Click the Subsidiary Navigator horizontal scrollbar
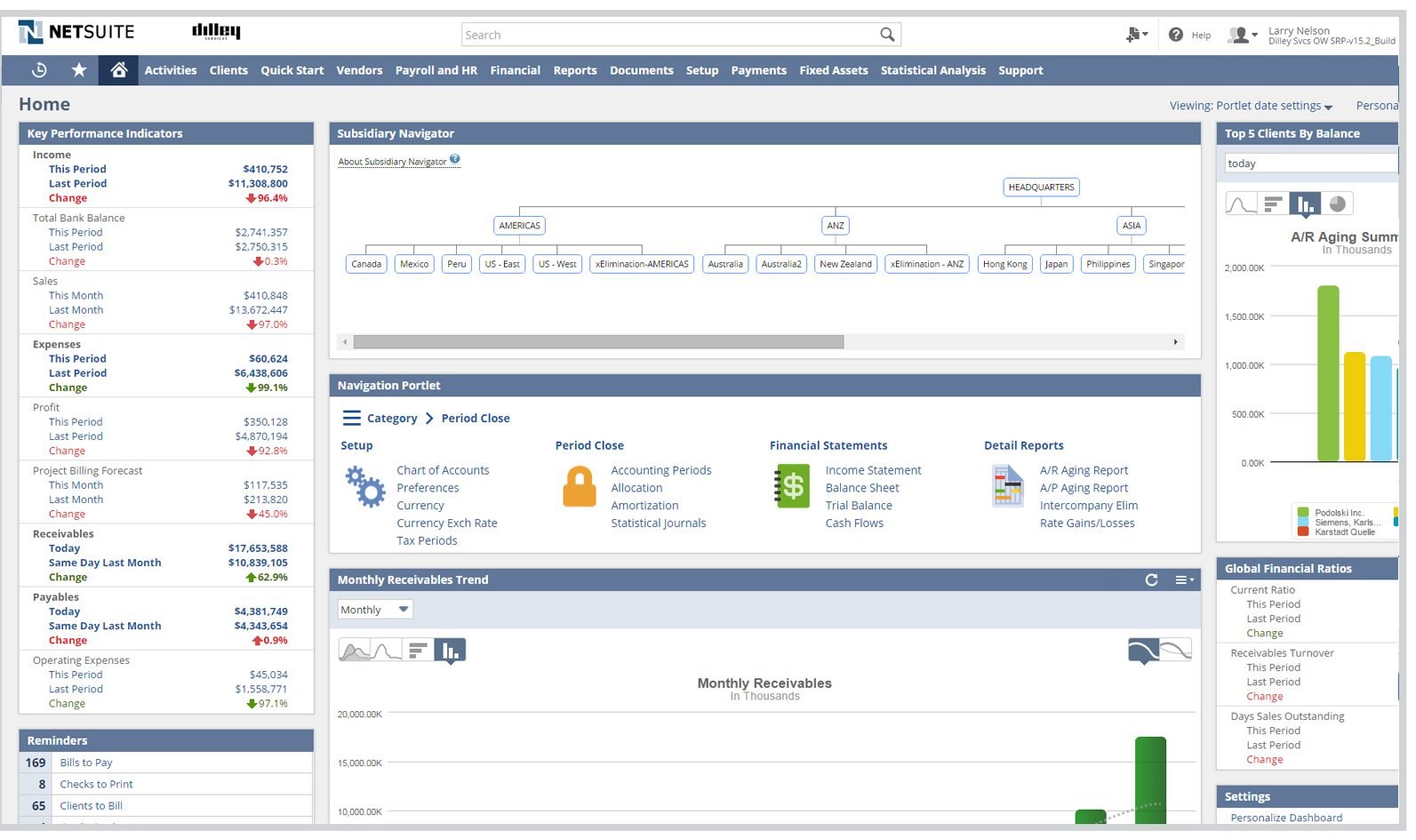The height and width of the screenshot is (840, 1416). [598, 341]
